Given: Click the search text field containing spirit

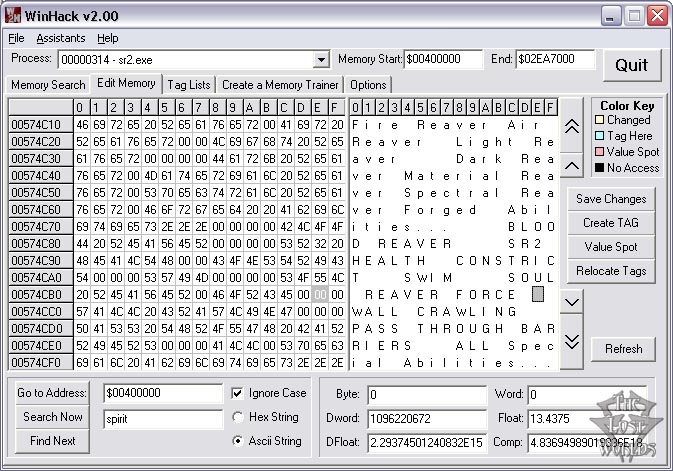Looking at the screenshot, I should [x=163, y=419].
